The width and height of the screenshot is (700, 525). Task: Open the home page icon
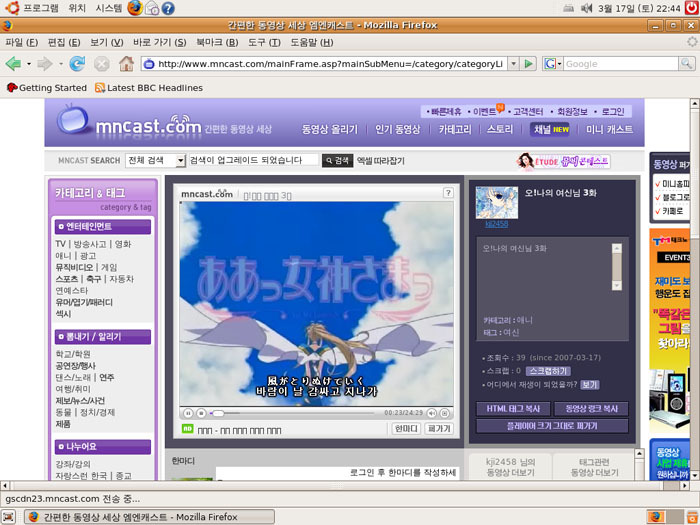point(126,64)
